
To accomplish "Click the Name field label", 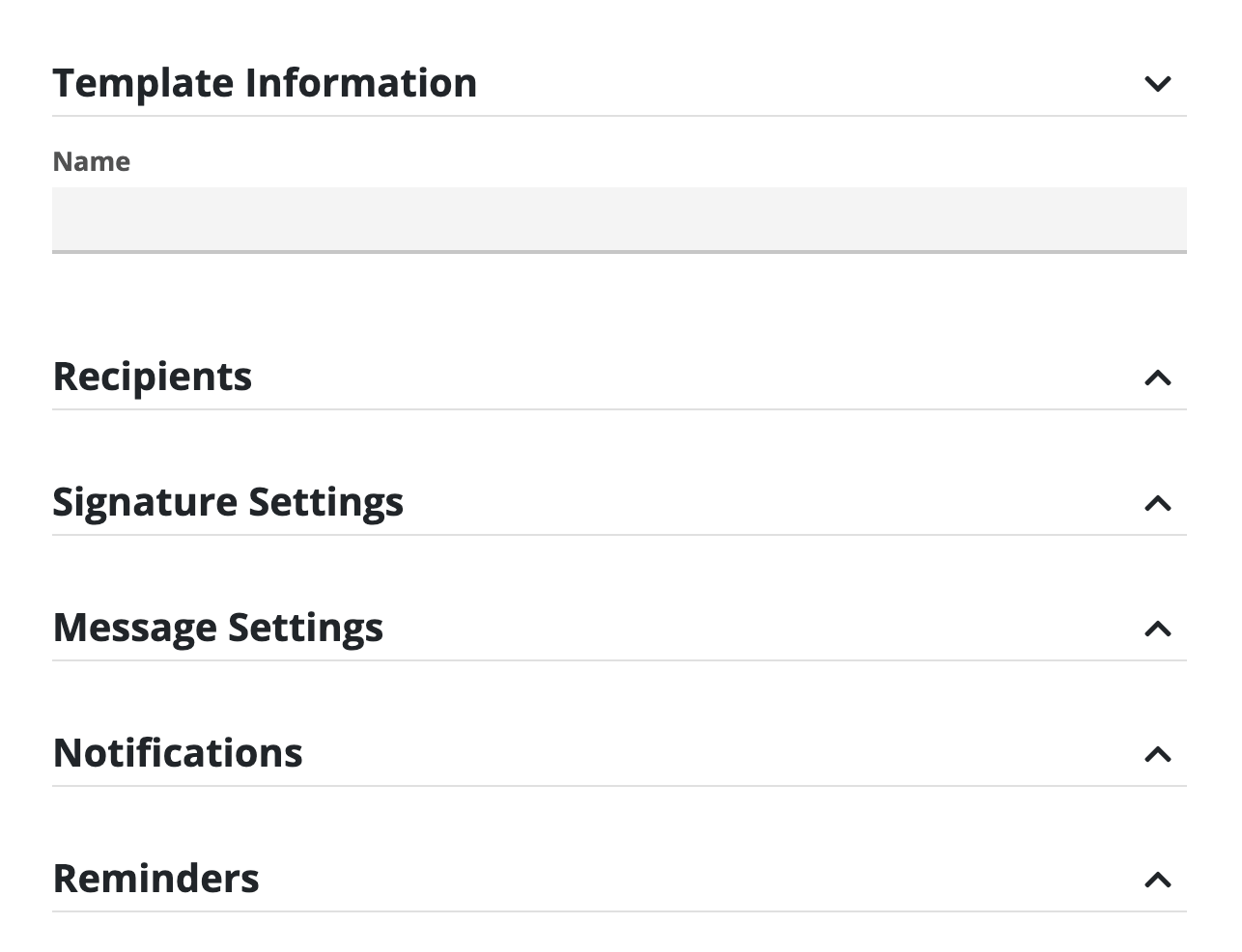I will 92,161.
